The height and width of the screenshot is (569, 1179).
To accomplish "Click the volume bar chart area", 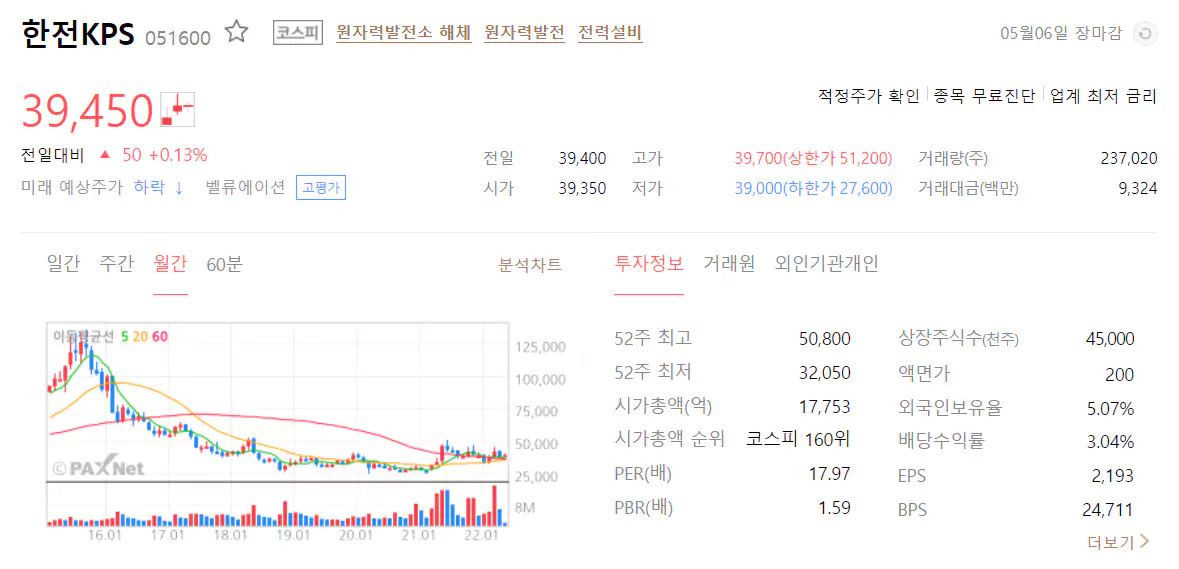I will [278, 504].
